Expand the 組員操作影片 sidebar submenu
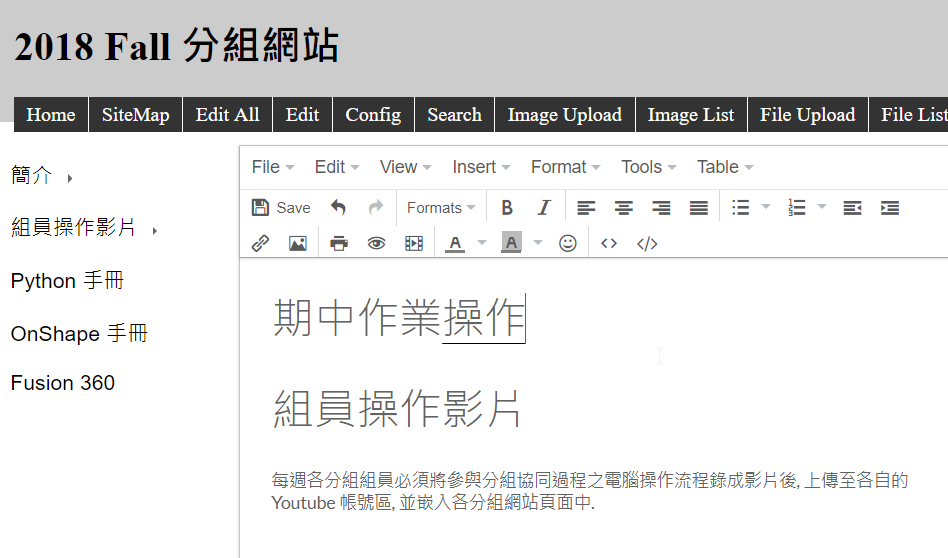This screenshot has width=948, height=558. point(155,231)
